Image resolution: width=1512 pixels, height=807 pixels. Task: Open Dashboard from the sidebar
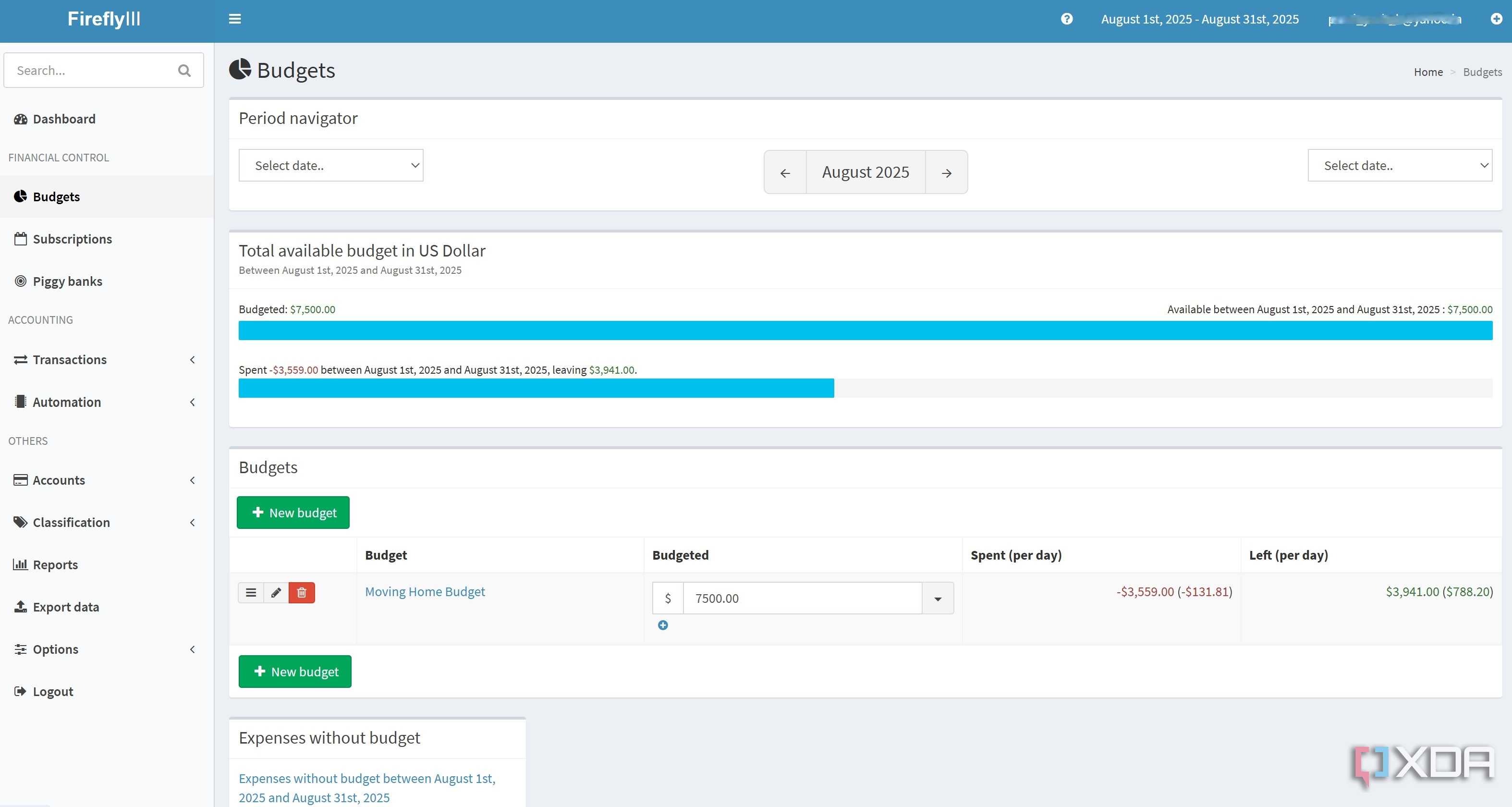click(x=107, y=119)
